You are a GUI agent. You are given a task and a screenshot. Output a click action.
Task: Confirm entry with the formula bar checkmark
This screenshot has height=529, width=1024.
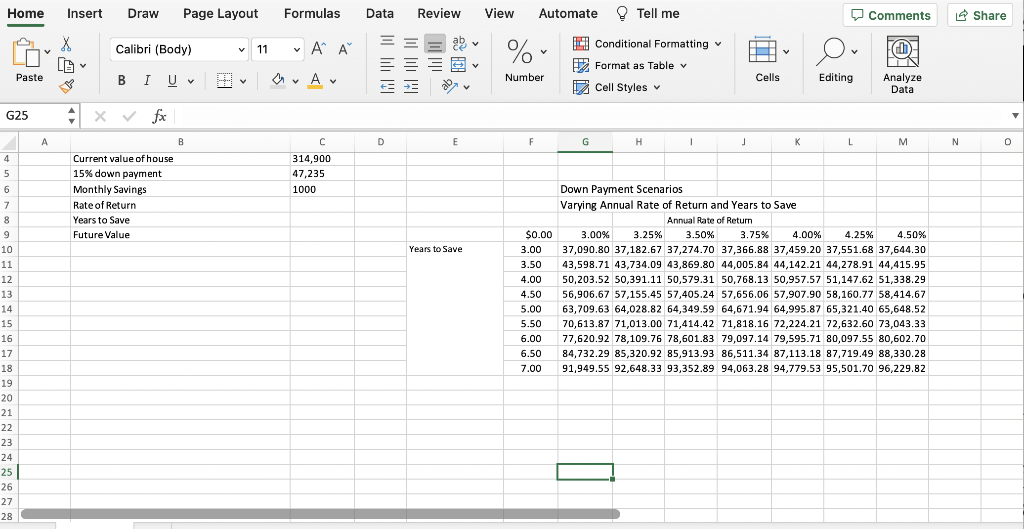click(x=129, y=116)
